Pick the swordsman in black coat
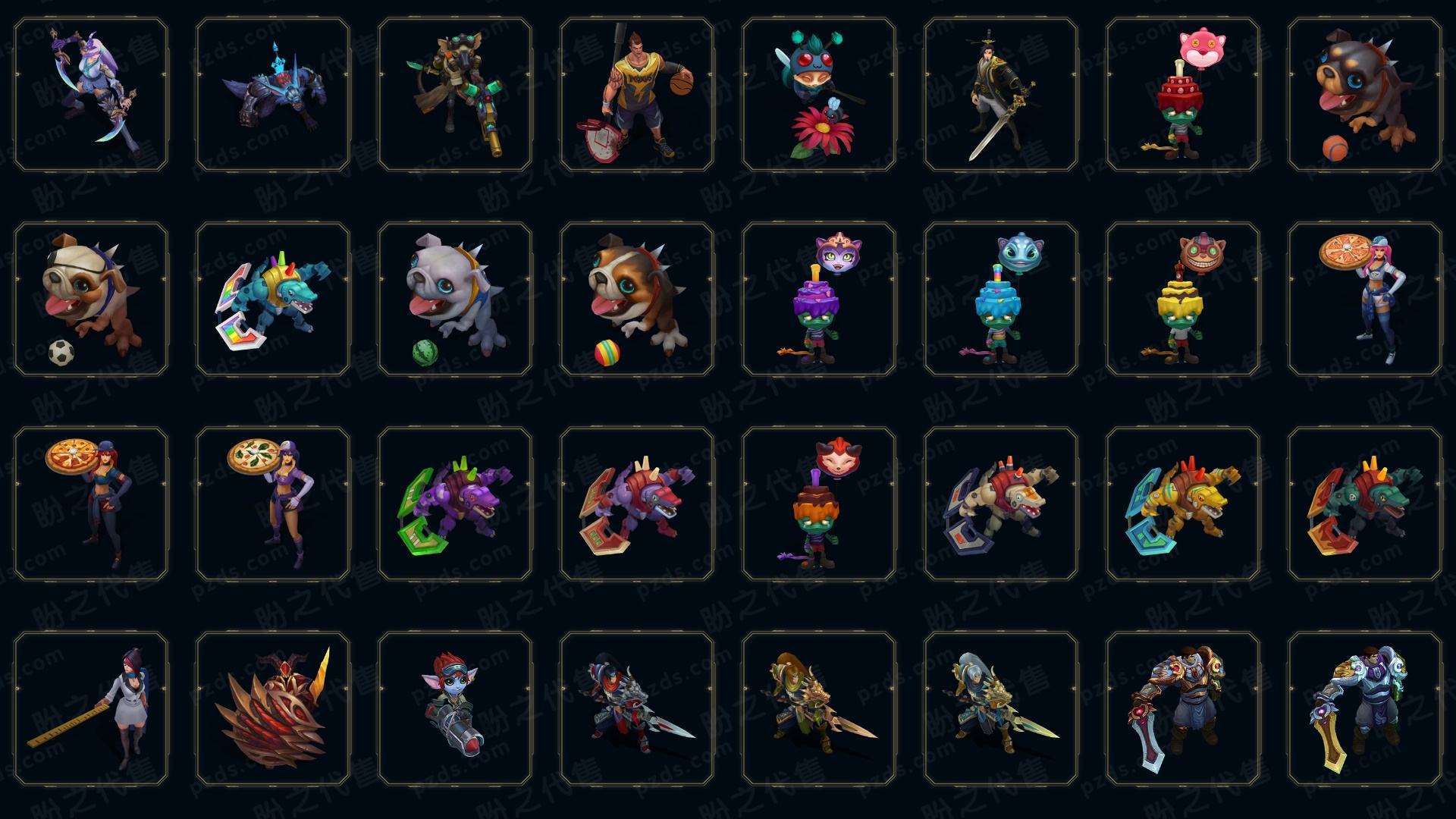This screenshot has width=1456, height=819. pyautogui.click(x=1000, y=95)
